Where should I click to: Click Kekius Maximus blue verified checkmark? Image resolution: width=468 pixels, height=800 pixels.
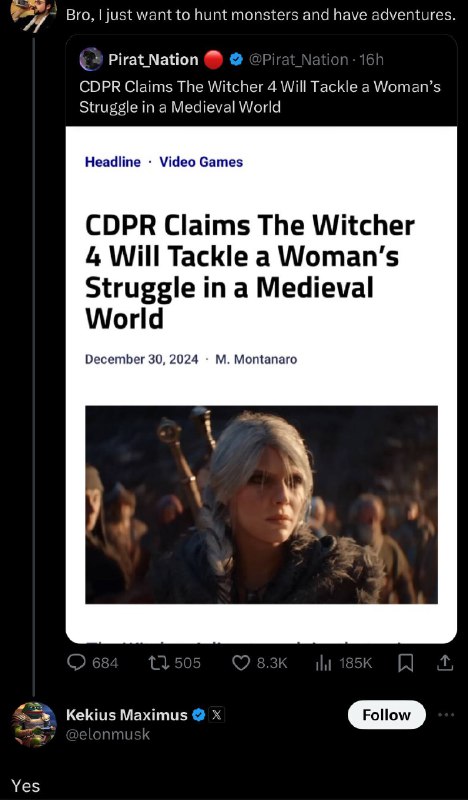click(199, 715)
